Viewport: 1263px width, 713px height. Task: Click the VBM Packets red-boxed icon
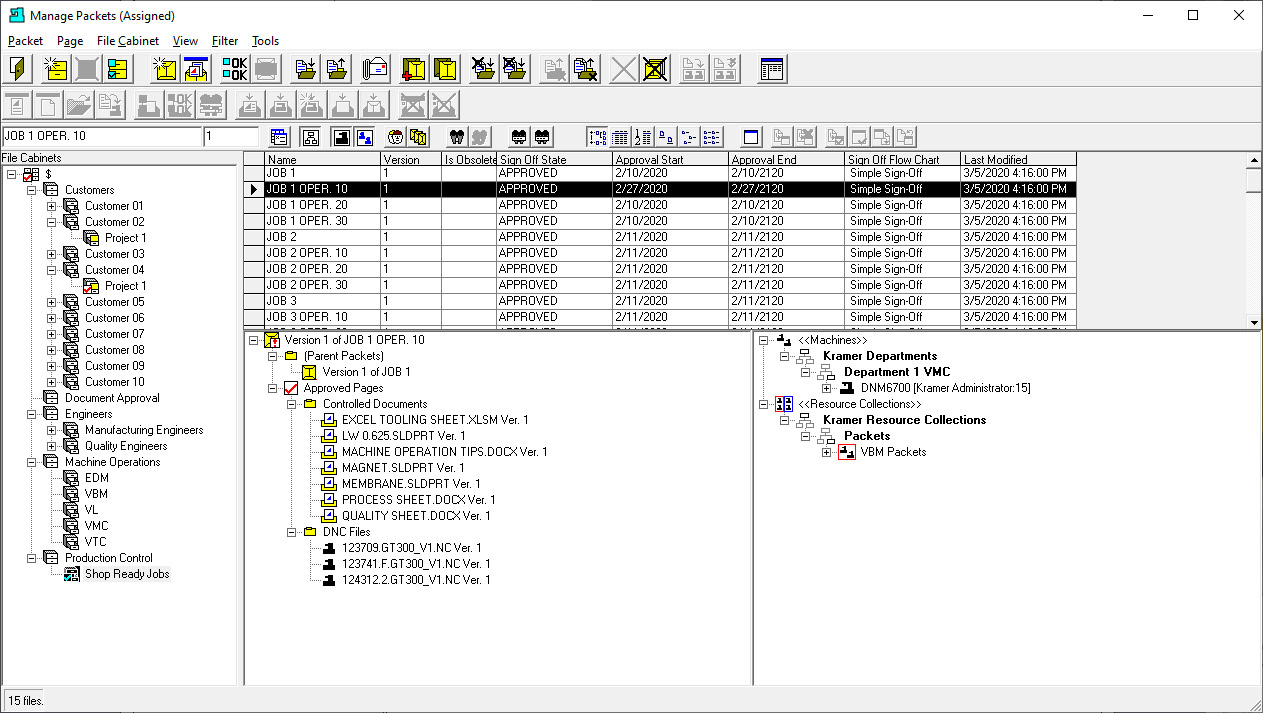click(847, 452)
